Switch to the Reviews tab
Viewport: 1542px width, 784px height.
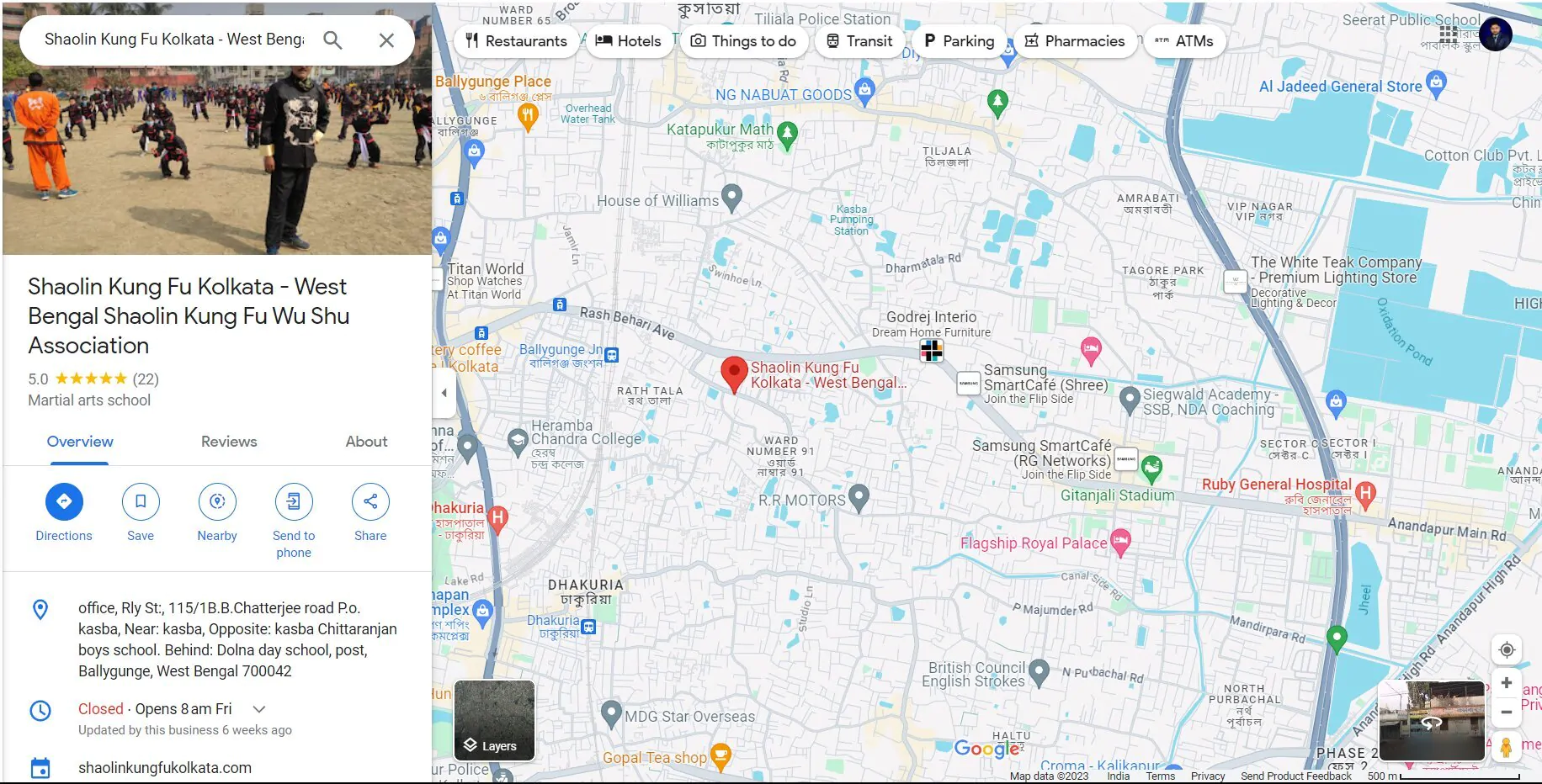(229, 442)
